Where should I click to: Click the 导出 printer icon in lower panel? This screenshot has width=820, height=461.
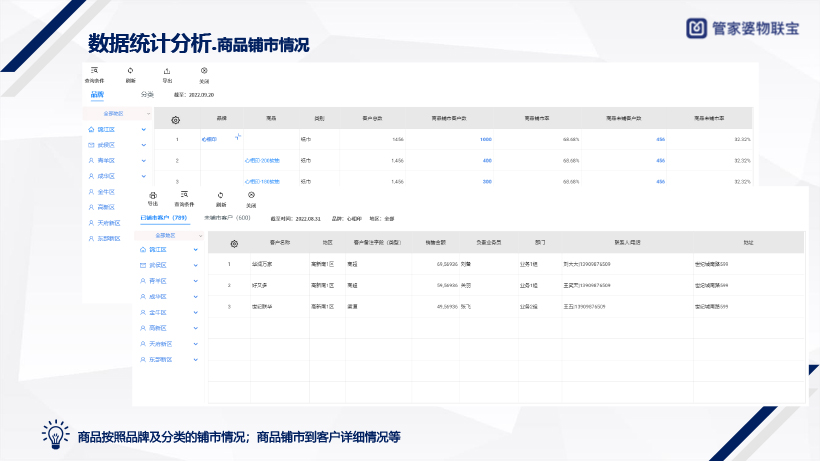[x=153, y=194]
